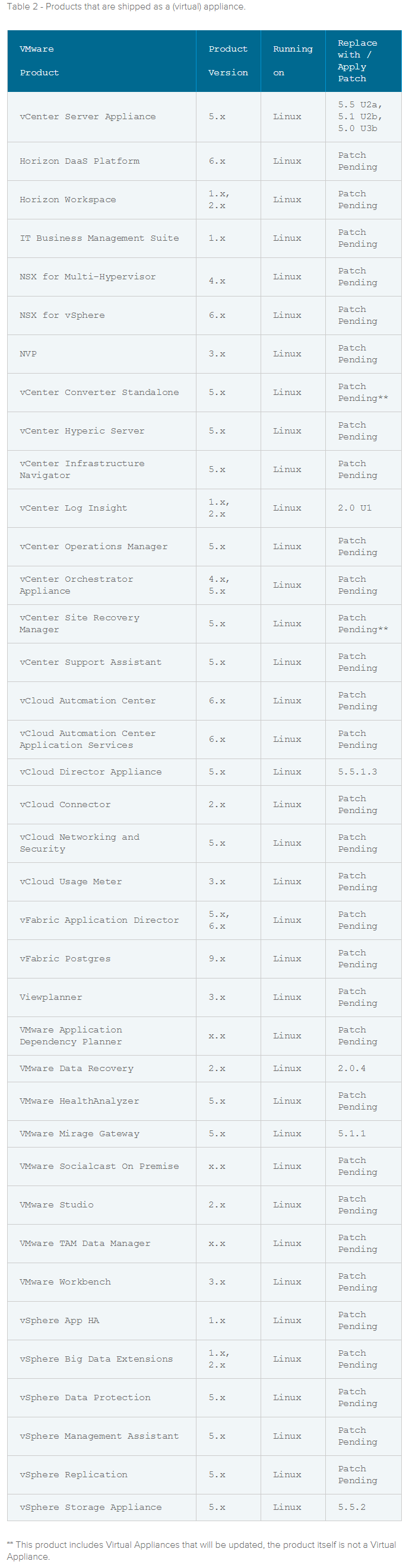Select the vFabric Postgres product name
The height and width of the screenshot is (1568, 406).
click(x=65, y=958)
